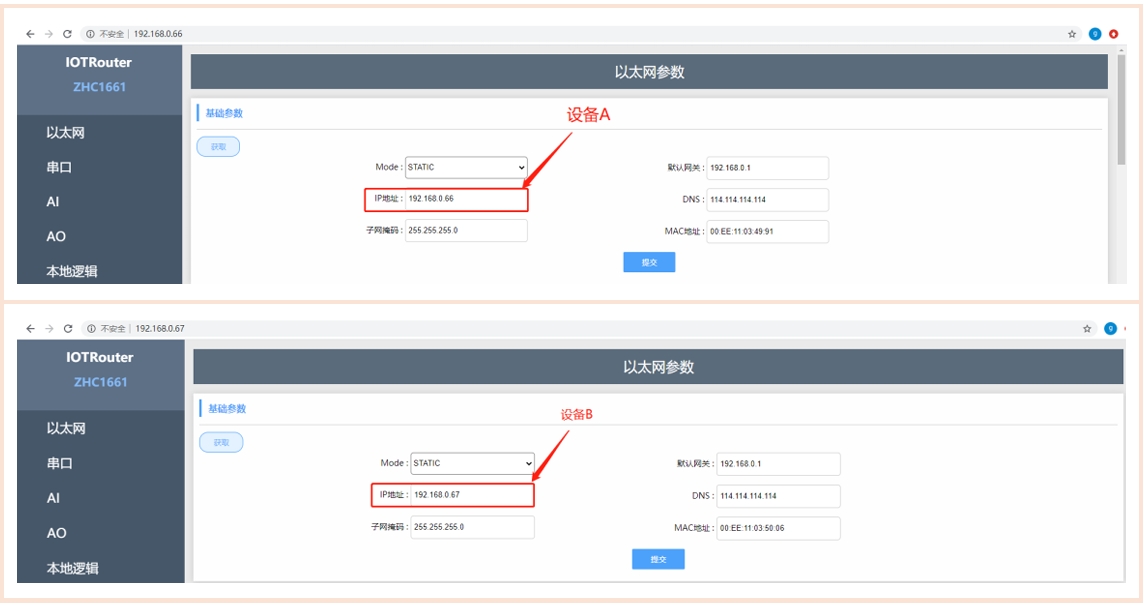
Task: Click the 提交 button on device A page
Action: 649,262
